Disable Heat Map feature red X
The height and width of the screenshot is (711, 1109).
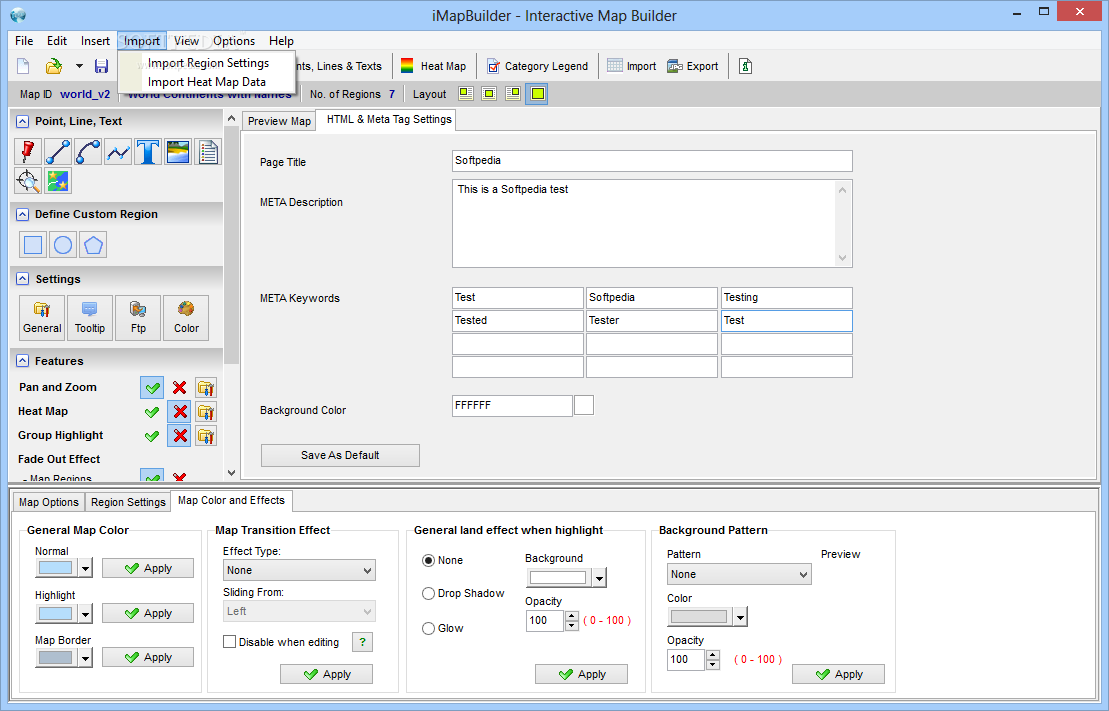tap(180, 412)
